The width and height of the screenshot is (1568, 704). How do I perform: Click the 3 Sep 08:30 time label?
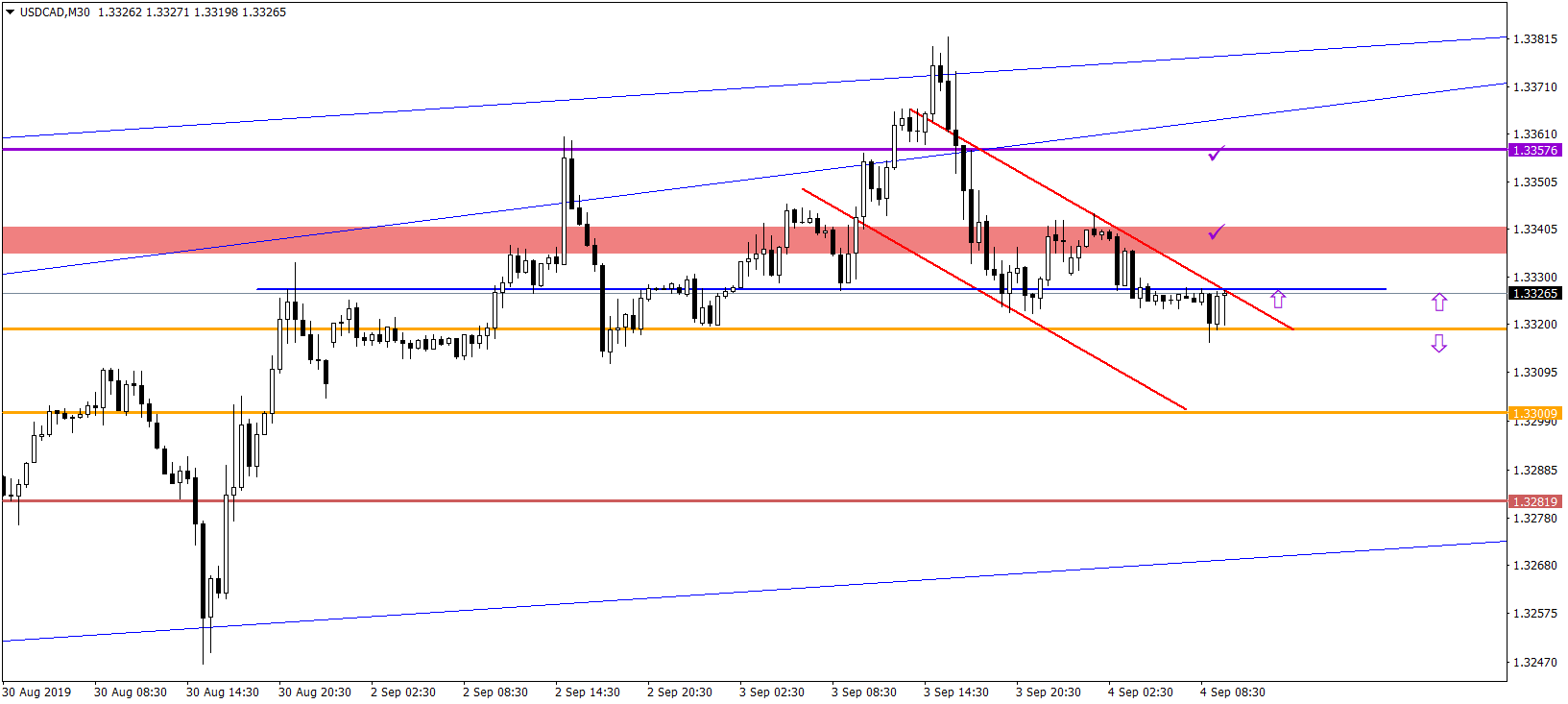(x=864, y=692)
